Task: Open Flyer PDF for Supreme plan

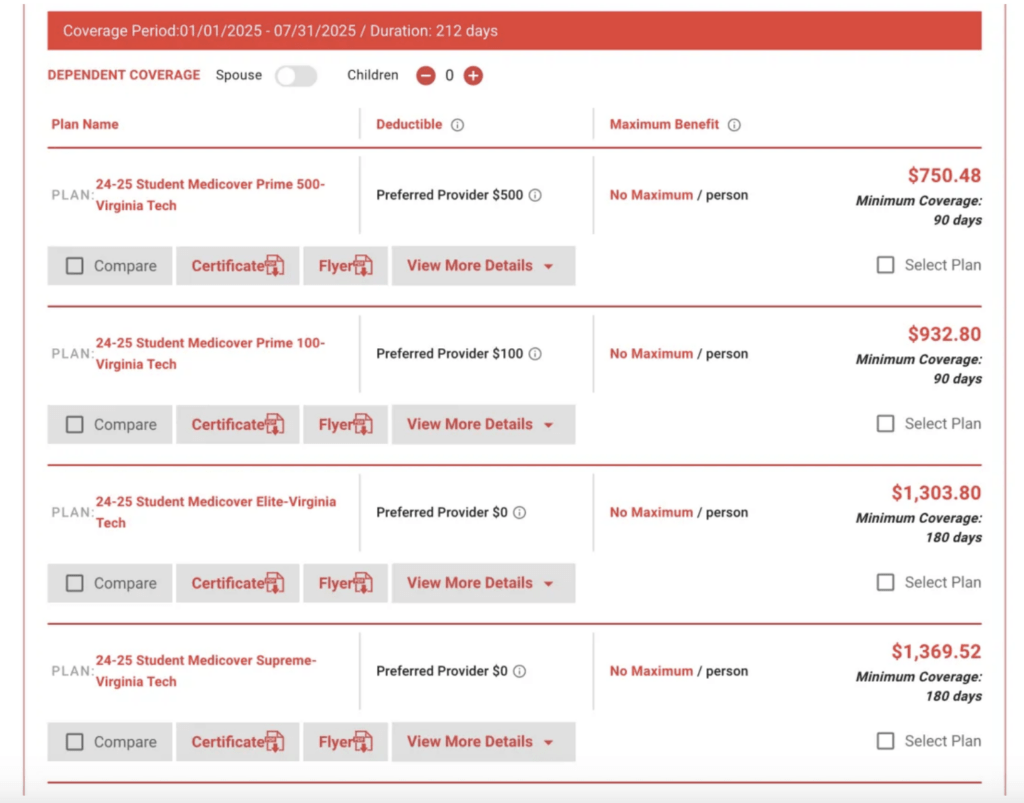Action: 345,742
